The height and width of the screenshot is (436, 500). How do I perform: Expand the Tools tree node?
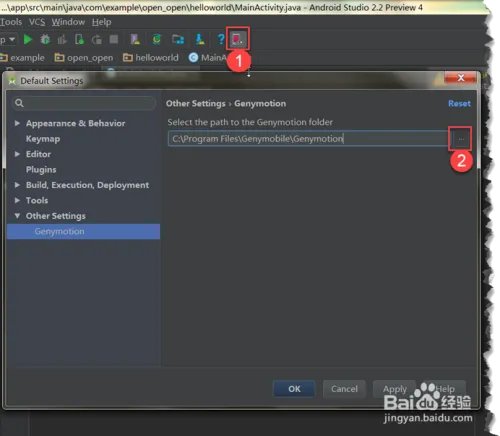pos(17,200)
